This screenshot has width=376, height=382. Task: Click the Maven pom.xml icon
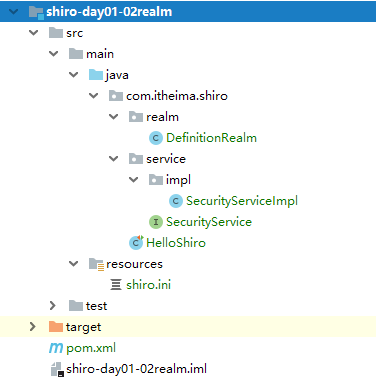tap(56, 348)
